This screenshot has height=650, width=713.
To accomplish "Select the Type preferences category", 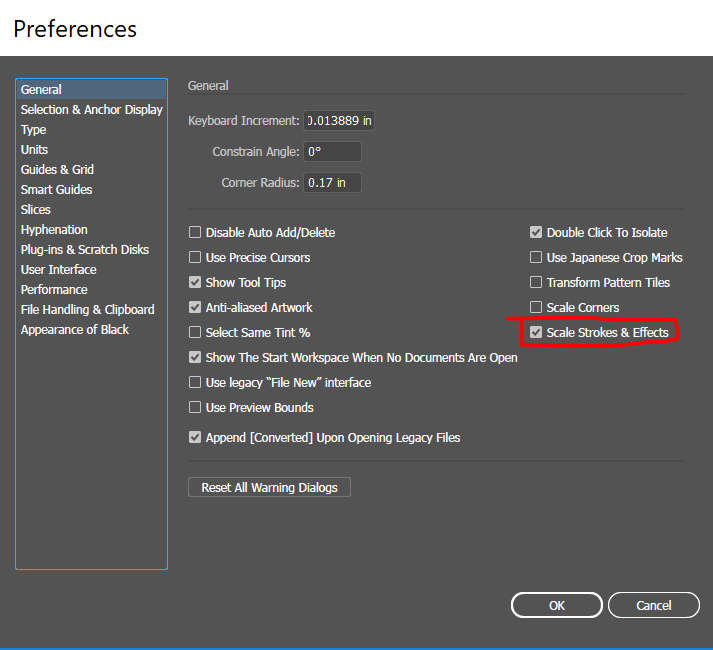I will click(x=34, y=130).
